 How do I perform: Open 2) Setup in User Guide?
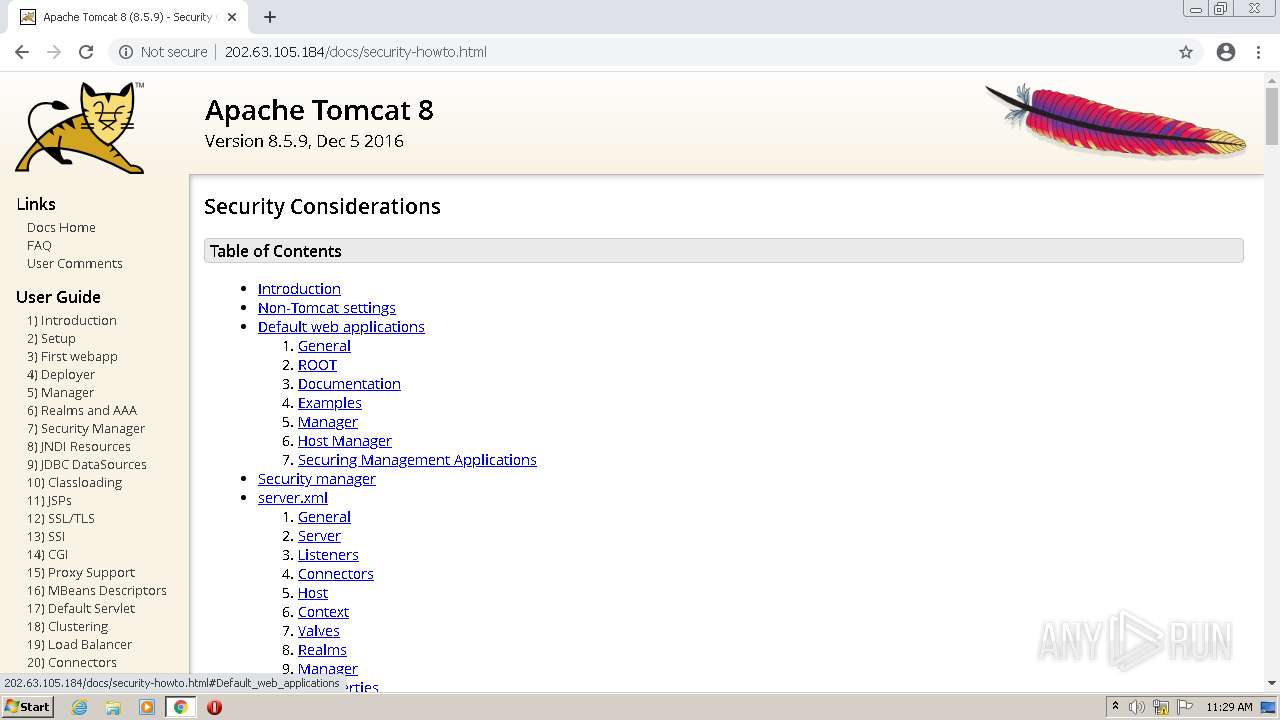(51, 338)
